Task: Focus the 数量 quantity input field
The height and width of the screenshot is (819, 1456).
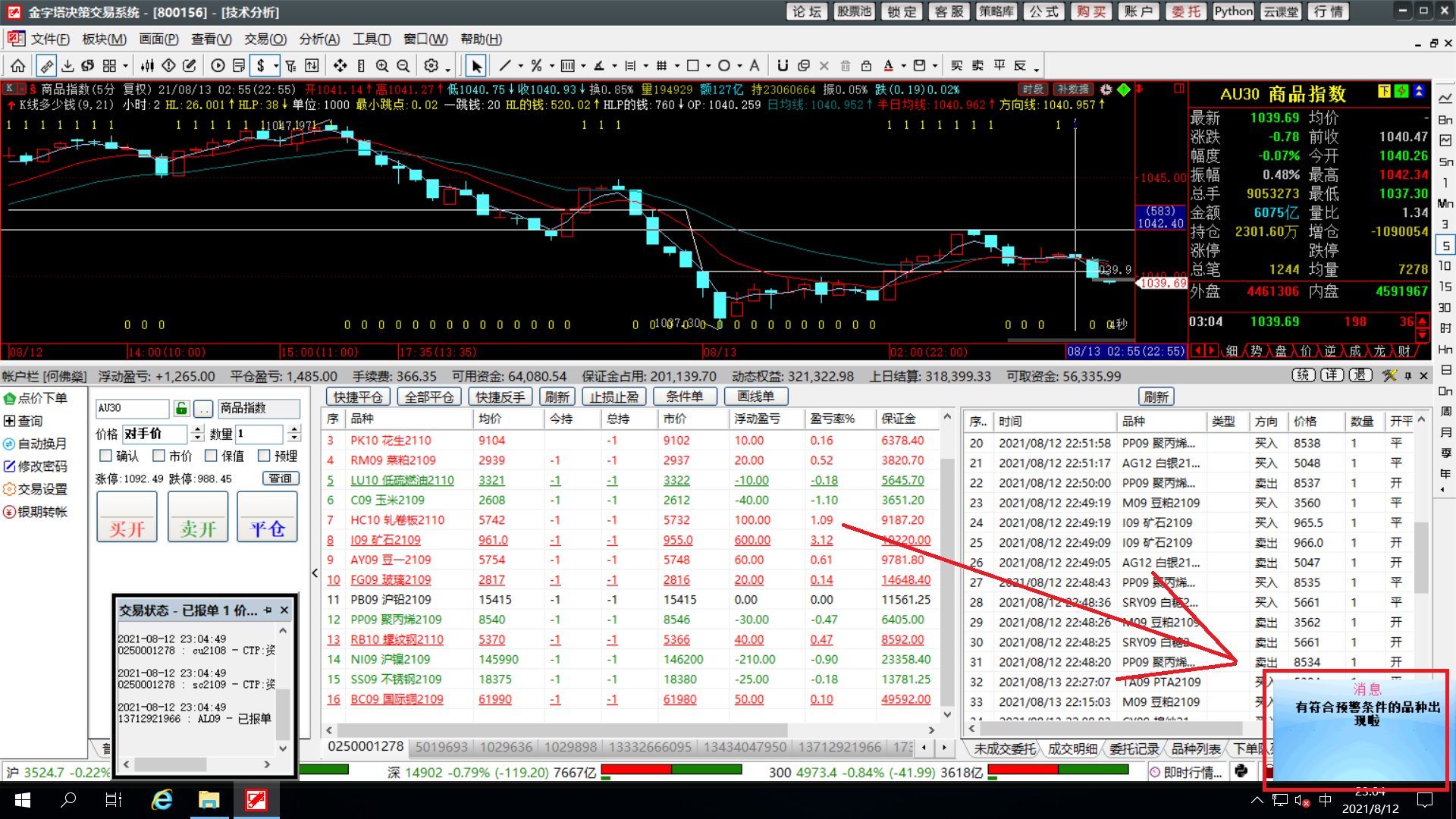Action: tap(259, 434)
